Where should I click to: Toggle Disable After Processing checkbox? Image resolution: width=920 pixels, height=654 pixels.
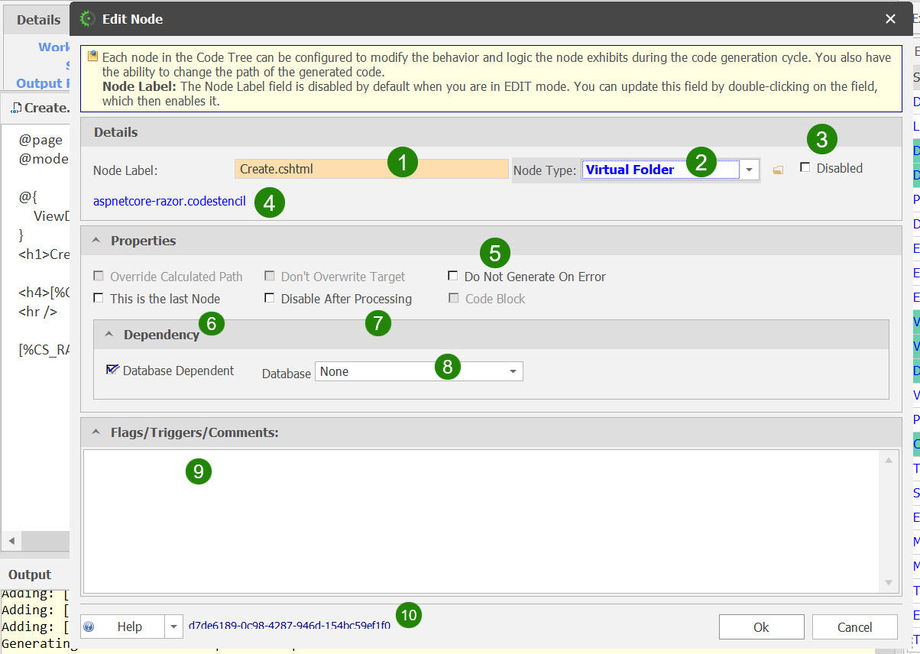[269, 298]
